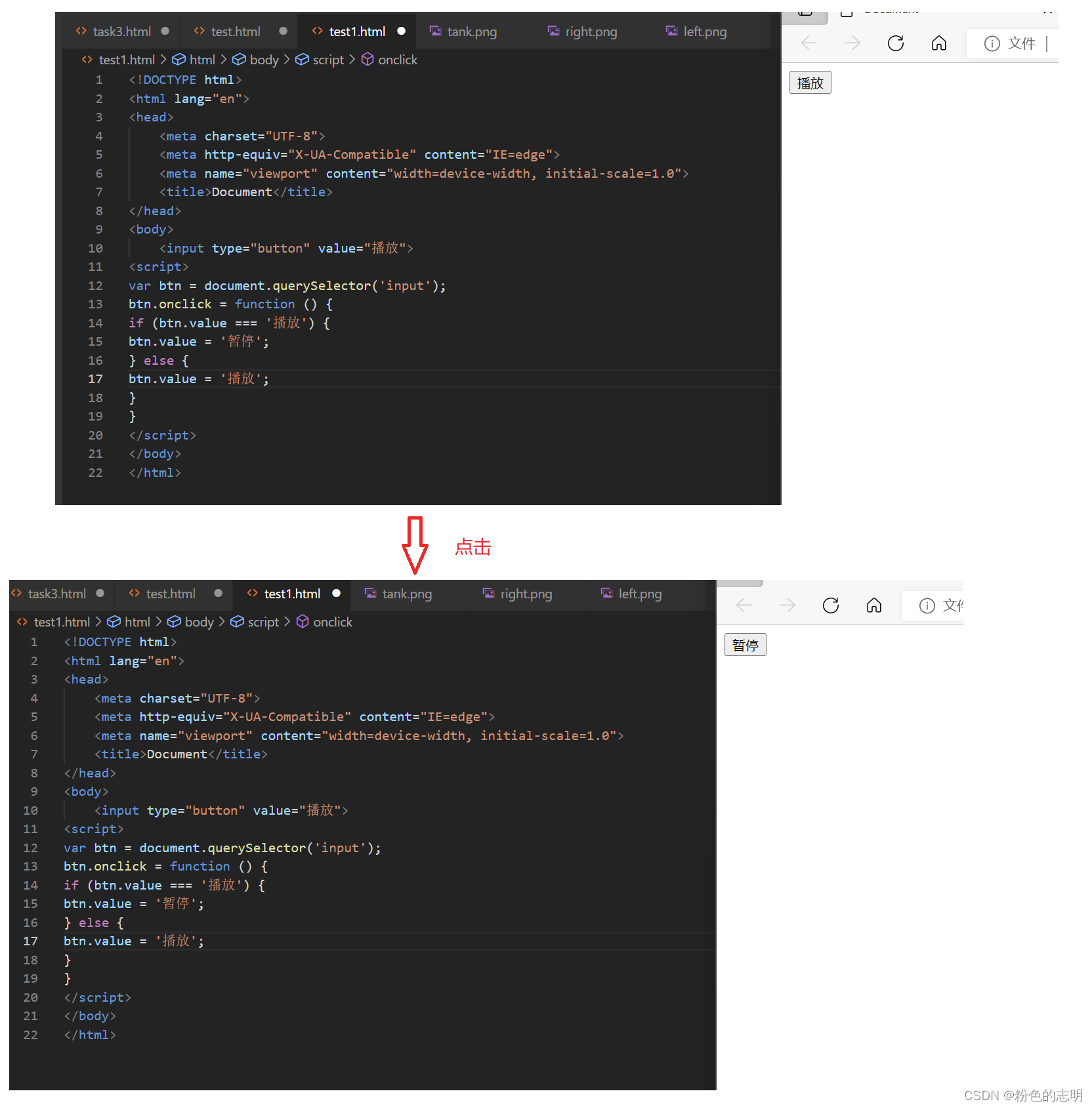Viewport: 1092px width, 1108px height.
Task: Click browser forward arrow in bottom browser
Action: click(787, 605)
